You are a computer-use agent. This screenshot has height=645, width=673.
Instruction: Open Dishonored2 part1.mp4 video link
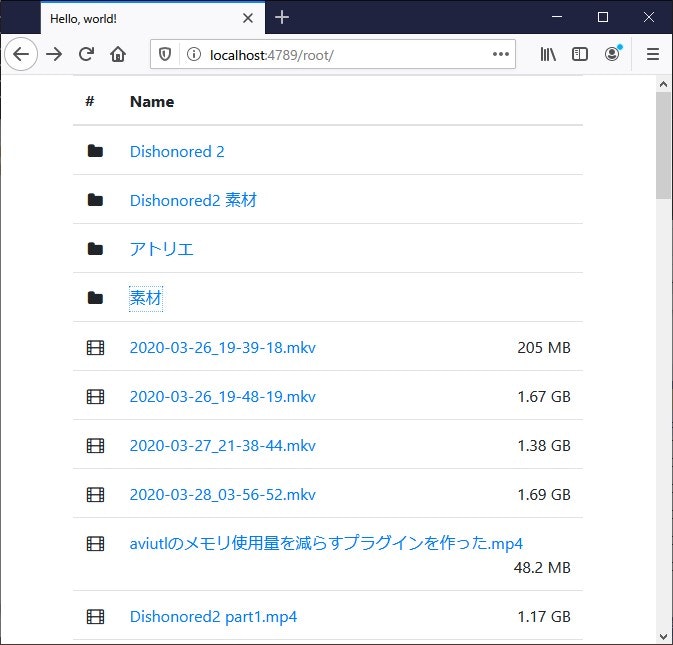pos(213,617)
